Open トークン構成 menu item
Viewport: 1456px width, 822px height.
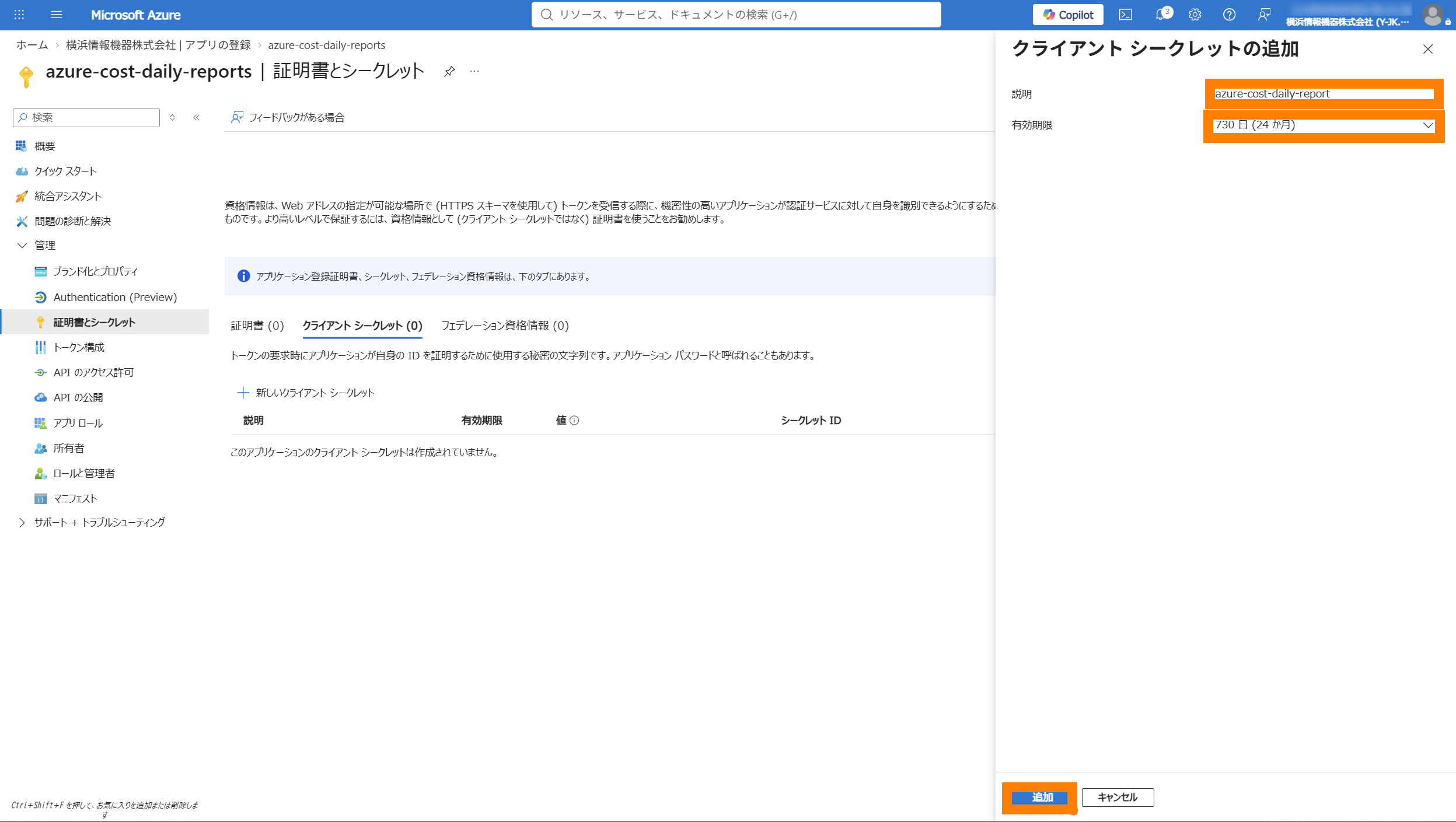(79, 347)
